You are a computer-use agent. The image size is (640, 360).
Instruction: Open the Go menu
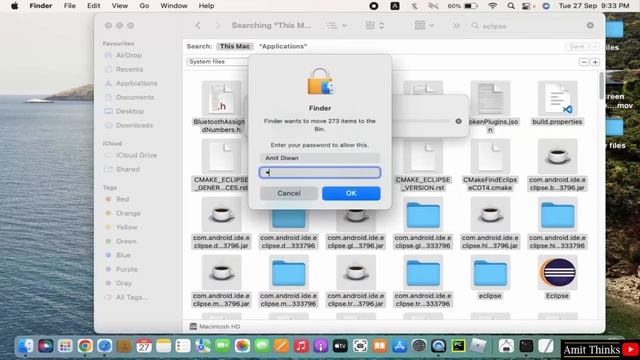144,6
